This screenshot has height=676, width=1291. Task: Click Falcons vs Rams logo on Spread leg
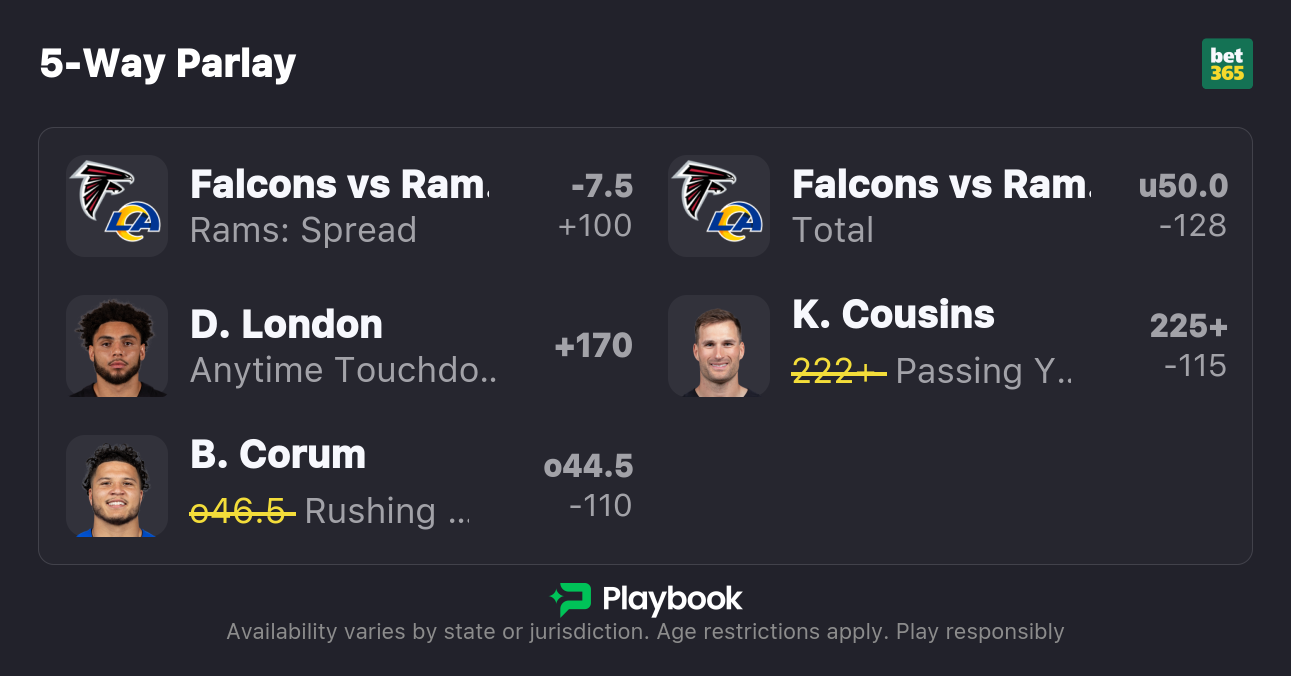tap(117, 205)
